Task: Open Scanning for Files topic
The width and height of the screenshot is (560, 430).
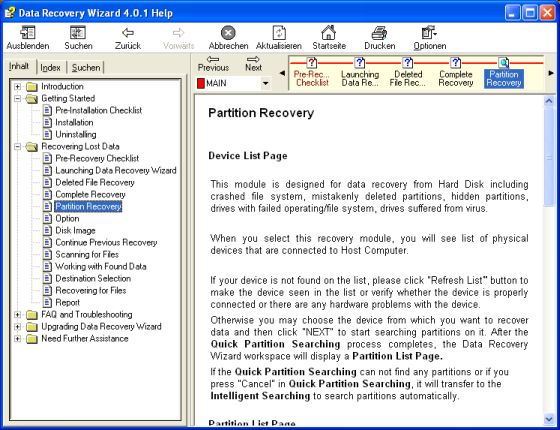Action: pos(87,255)
